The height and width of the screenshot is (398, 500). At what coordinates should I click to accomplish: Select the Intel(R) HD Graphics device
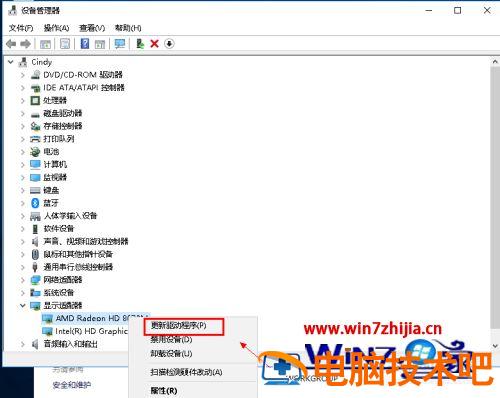91,331
